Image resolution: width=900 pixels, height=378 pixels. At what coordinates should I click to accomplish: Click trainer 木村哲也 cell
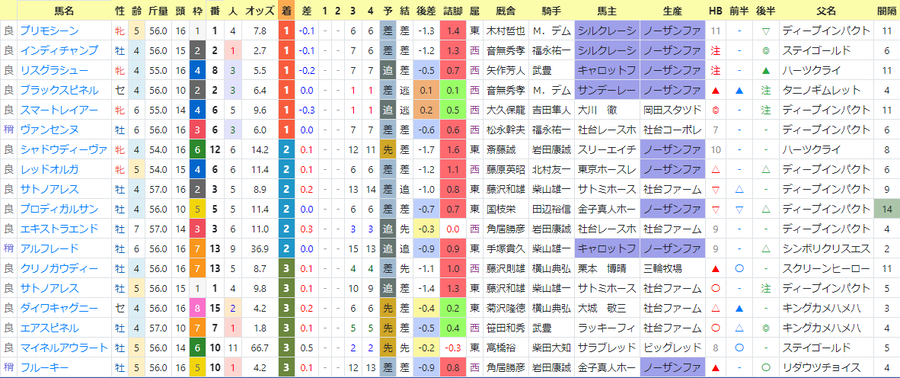click(x=507, y=31)
